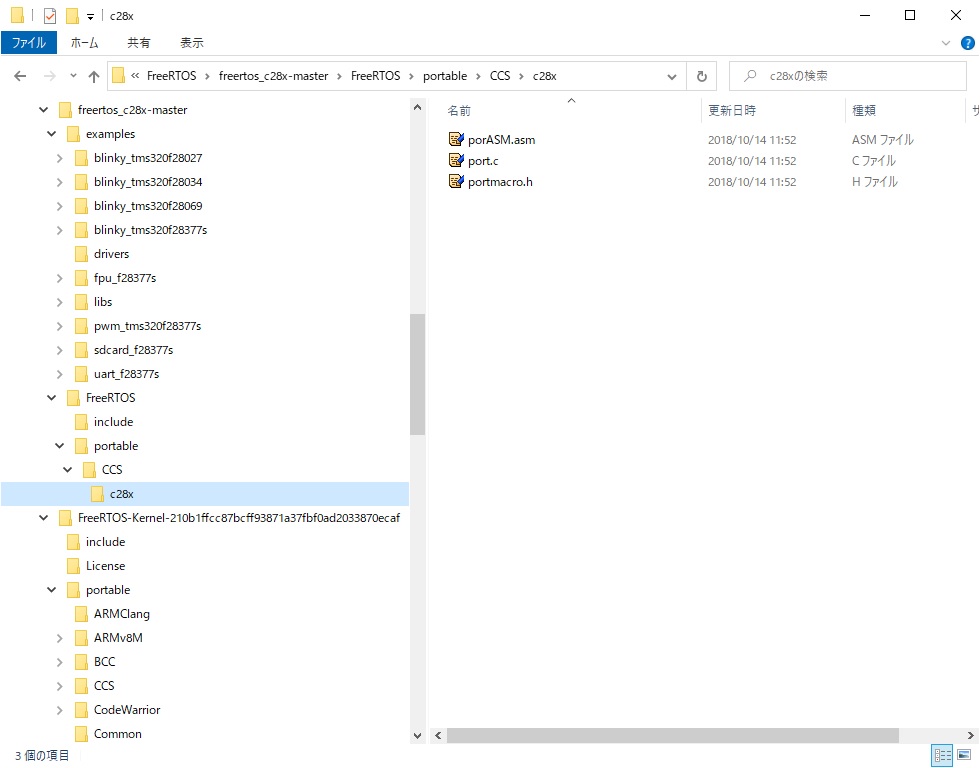This screenshot has width=980, height=768.
Task: Sort by the 更新日時 column header
Action: [732, 111]
